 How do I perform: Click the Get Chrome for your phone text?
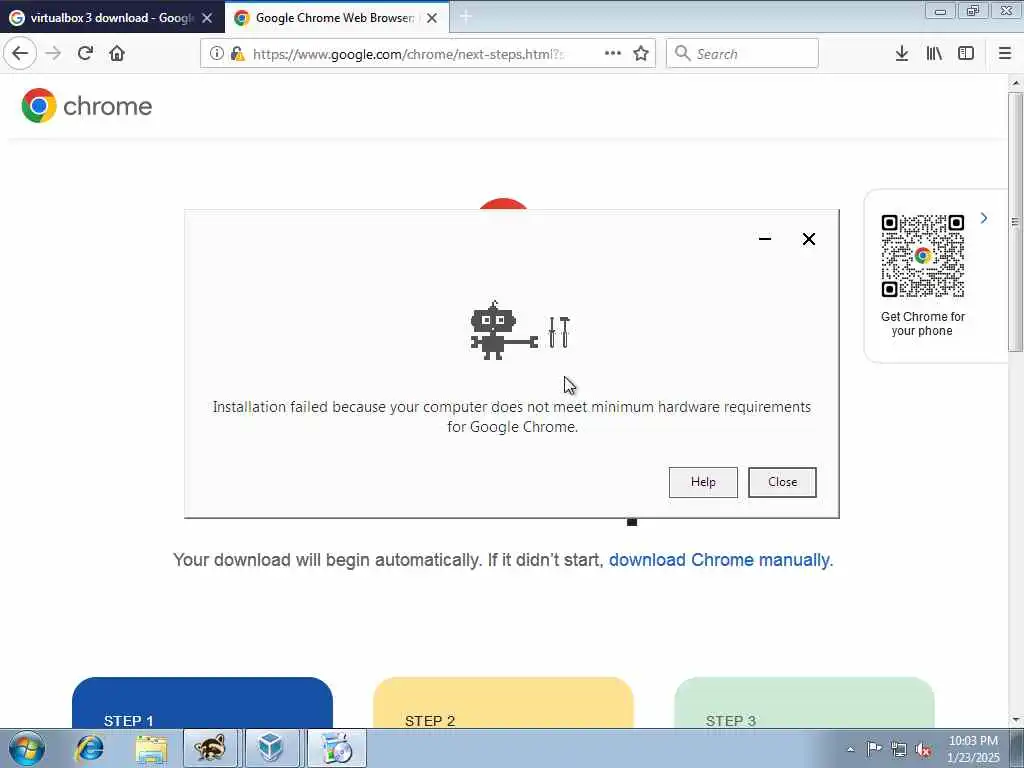pos(922,323)
